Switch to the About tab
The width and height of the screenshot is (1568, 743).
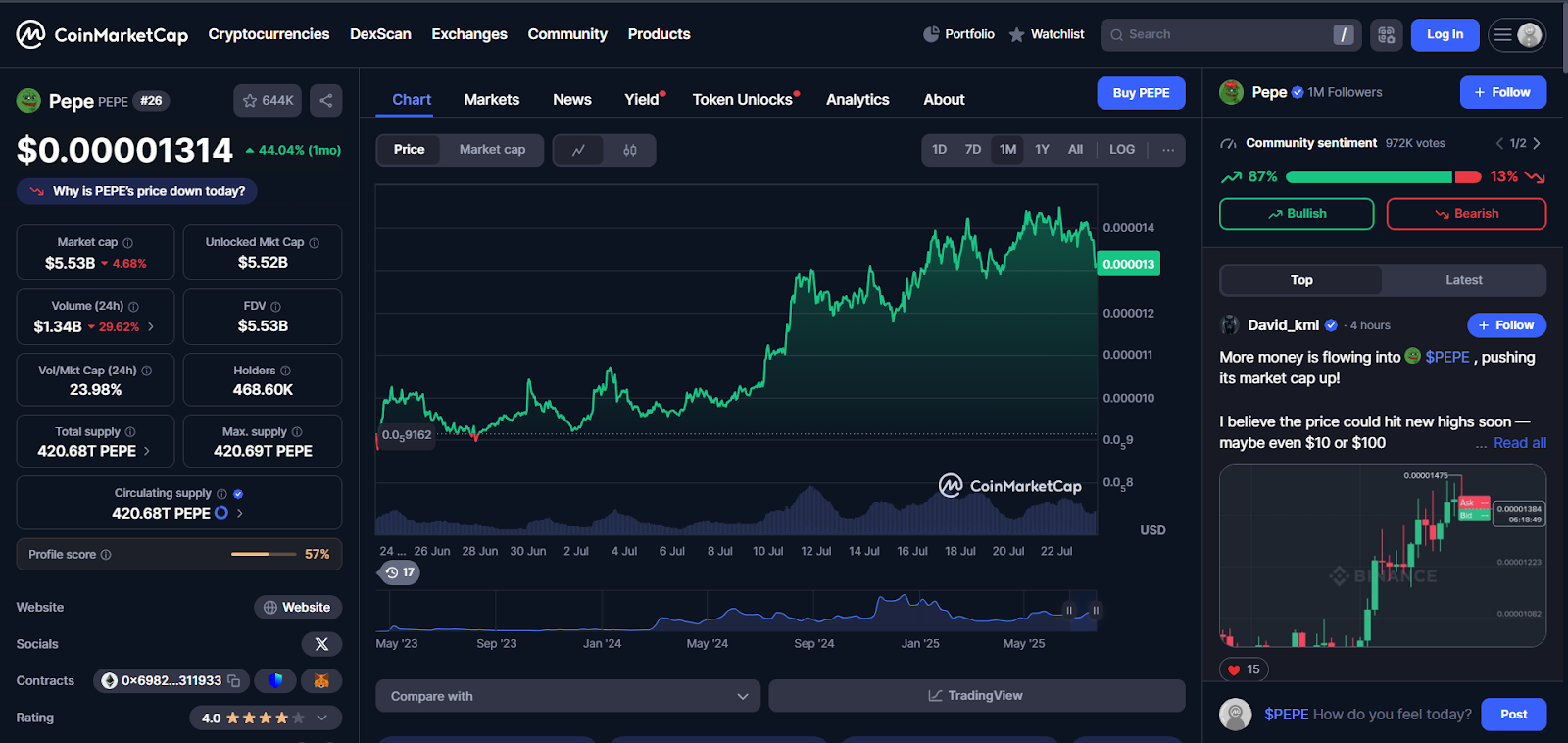(x=944, y=100)
